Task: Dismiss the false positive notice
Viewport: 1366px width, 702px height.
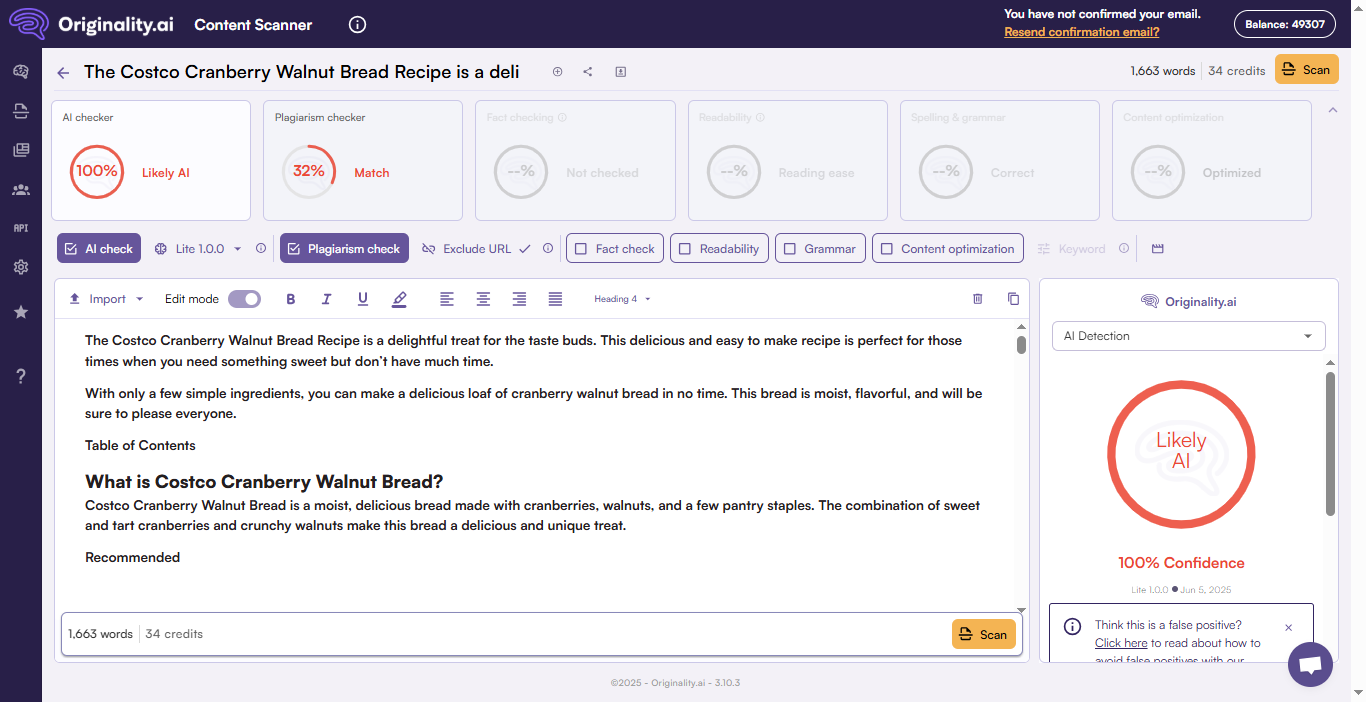Action: (x=1288, y=627)
